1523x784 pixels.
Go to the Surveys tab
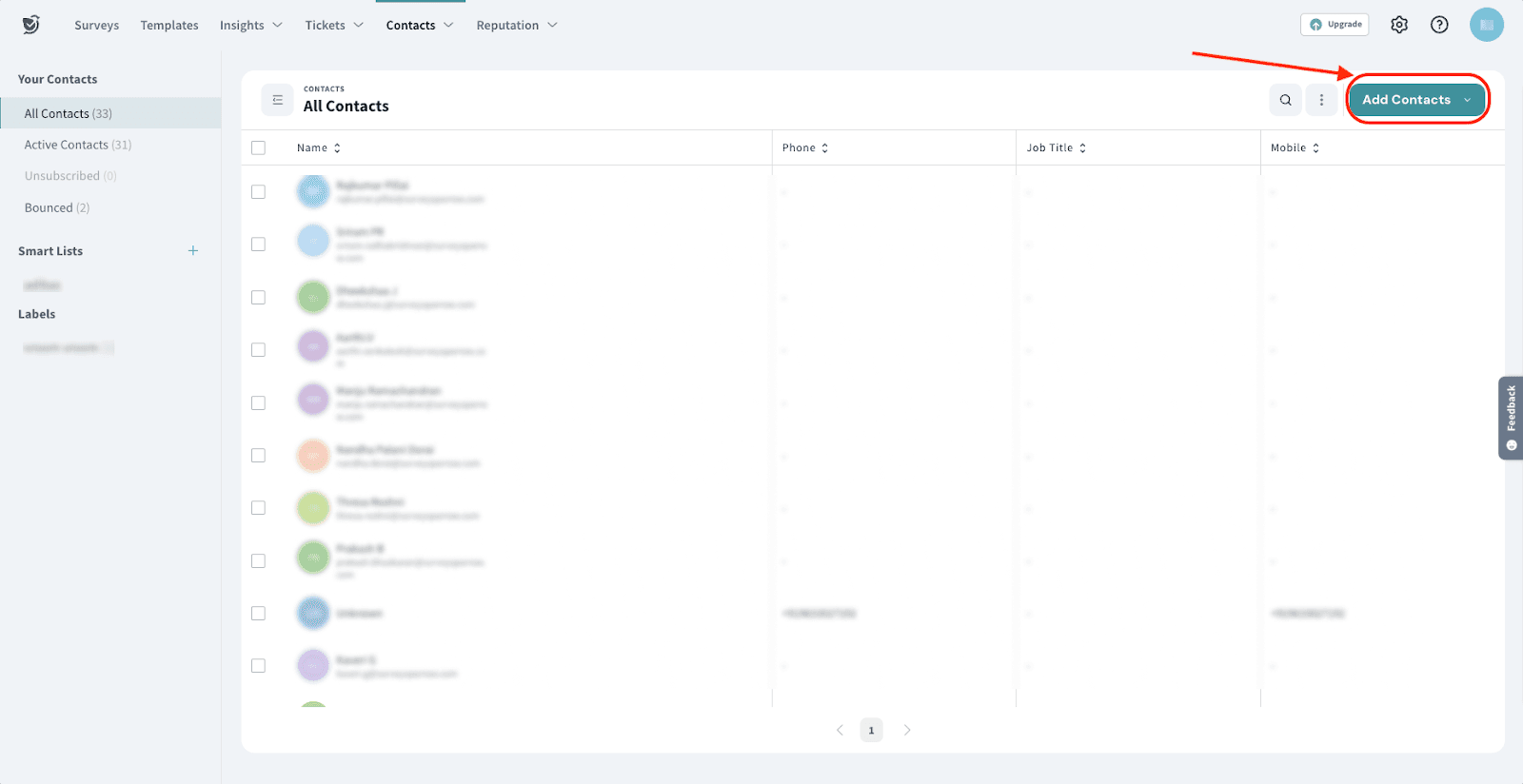click(97, 26)
